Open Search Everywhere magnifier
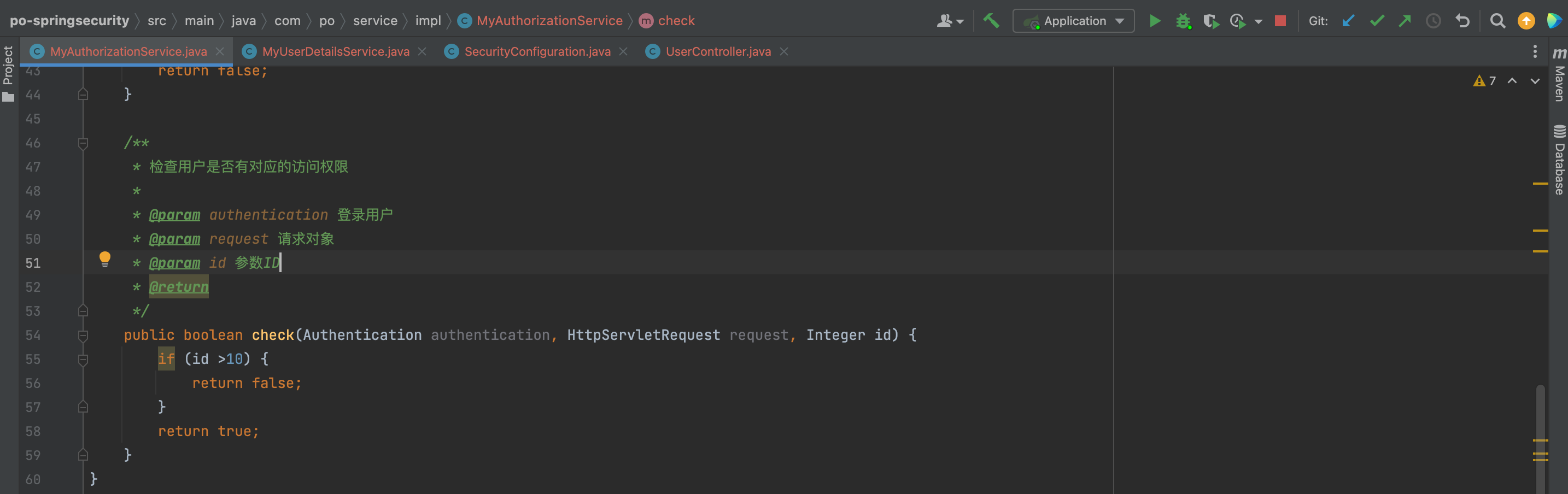Viewport: 1568px width, 494px height. [1497, 21]
